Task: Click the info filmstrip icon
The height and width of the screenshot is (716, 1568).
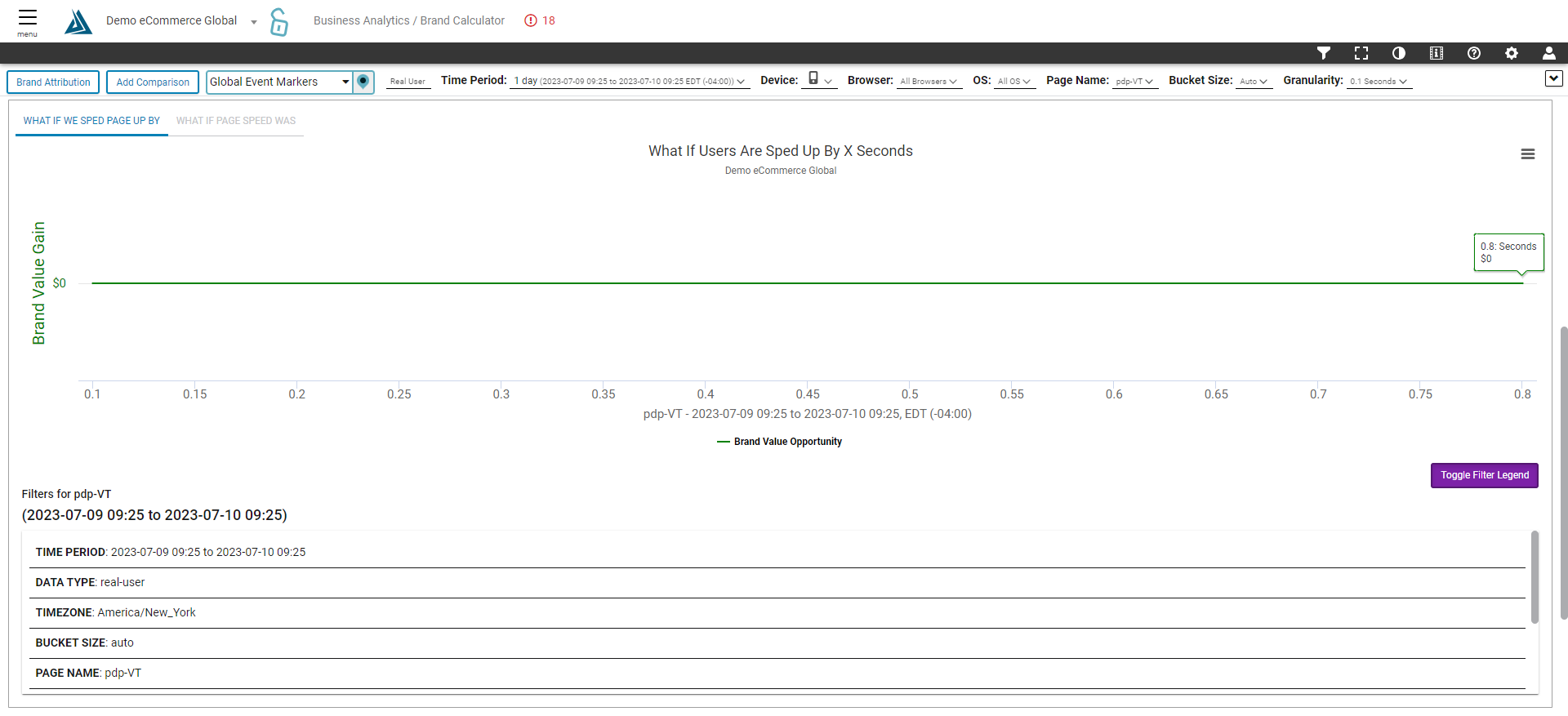Action: [x=1437, y=53]
